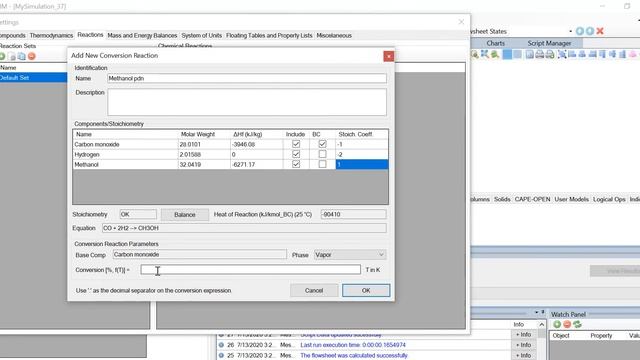This screenshot has width=640, height=360.
Task: Click the red X icon beside Flowsheet States
Action: [x=600, y=31]
